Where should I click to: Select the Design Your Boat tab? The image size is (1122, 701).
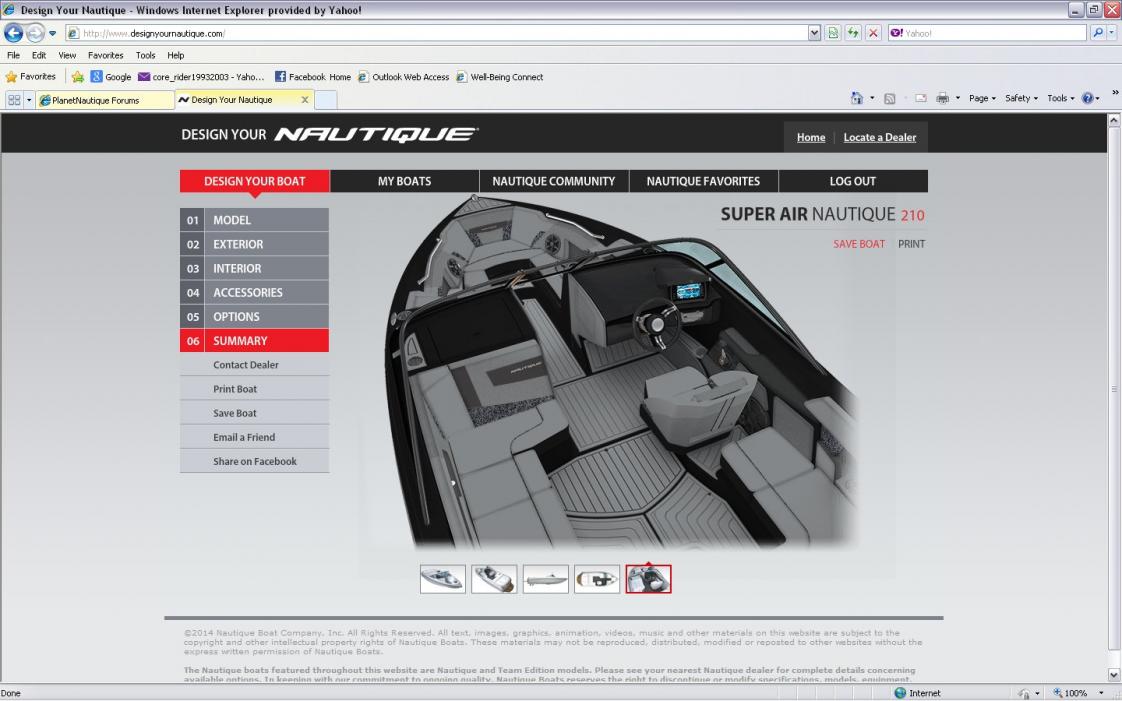tap(255, 181)
